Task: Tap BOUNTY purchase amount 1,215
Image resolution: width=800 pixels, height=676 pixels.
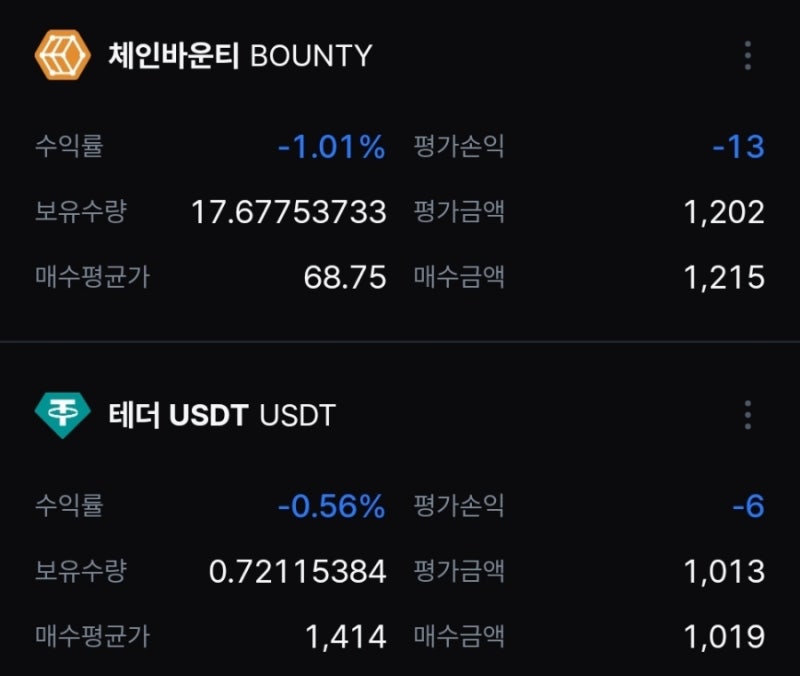Action: click(x=724, y=277)
